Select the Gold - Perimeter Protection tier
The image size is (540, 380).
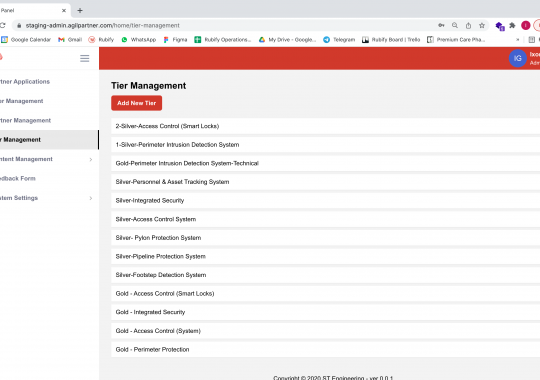pos(325,349)
